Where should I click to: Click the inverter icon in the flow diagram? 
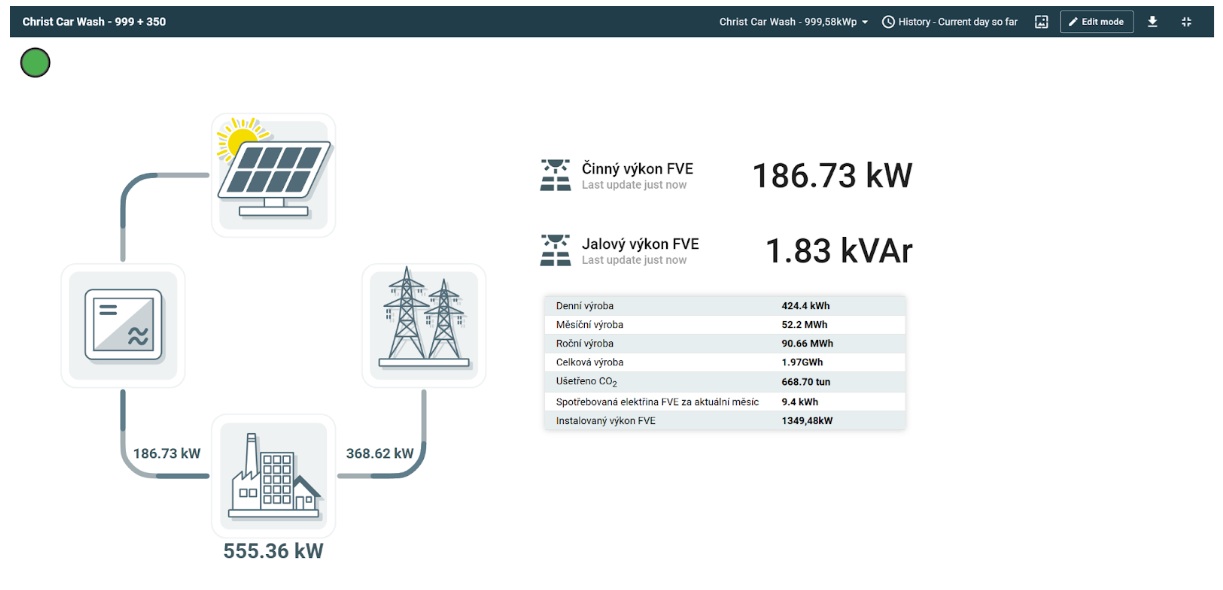click(123, 325)
